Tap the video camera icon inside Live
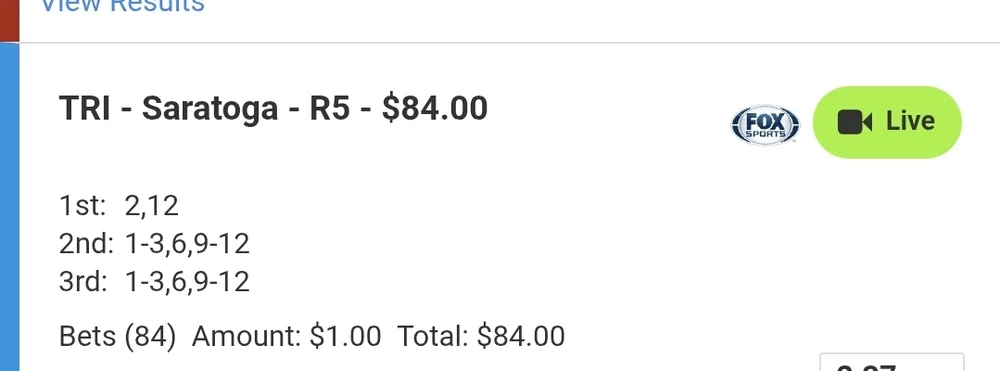The image size is (1000, 371). tap(855, 122)
